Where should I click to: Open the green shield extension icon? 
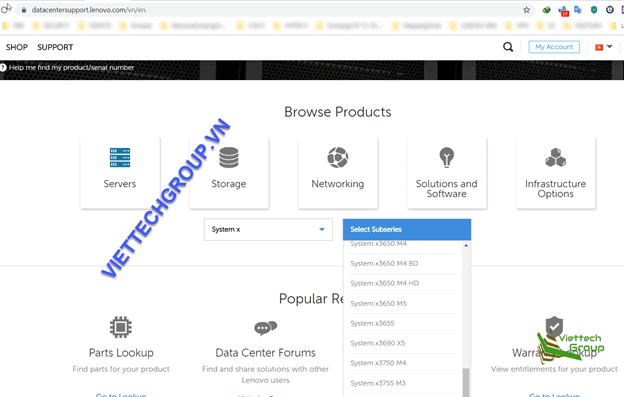click(x=594, y=10)
